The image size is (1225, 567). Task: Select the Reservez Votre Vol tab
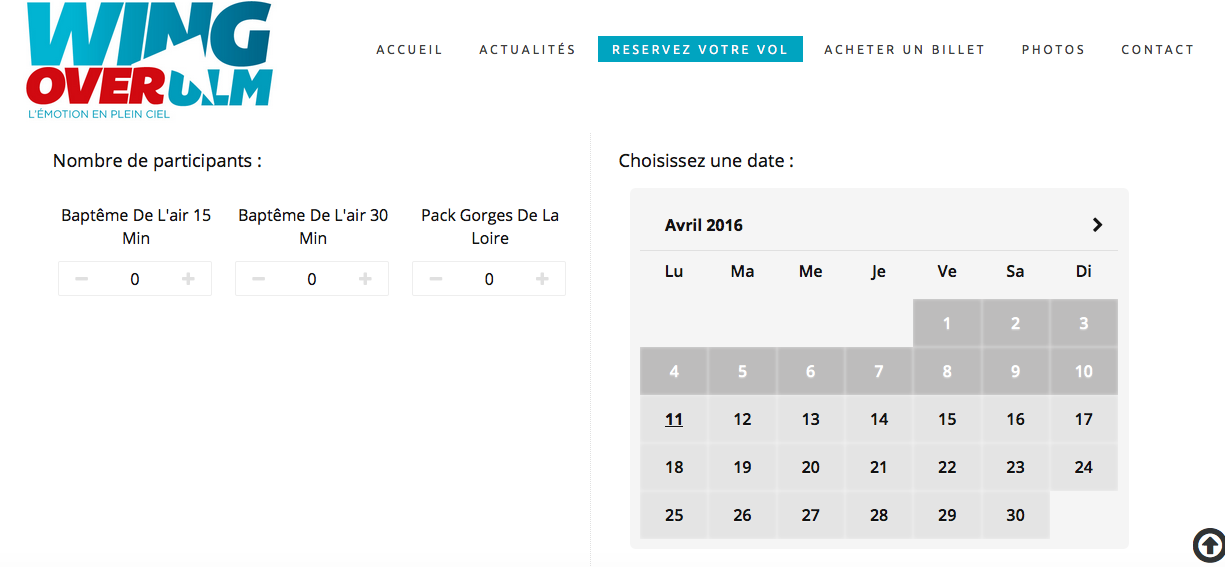[700, 49]
